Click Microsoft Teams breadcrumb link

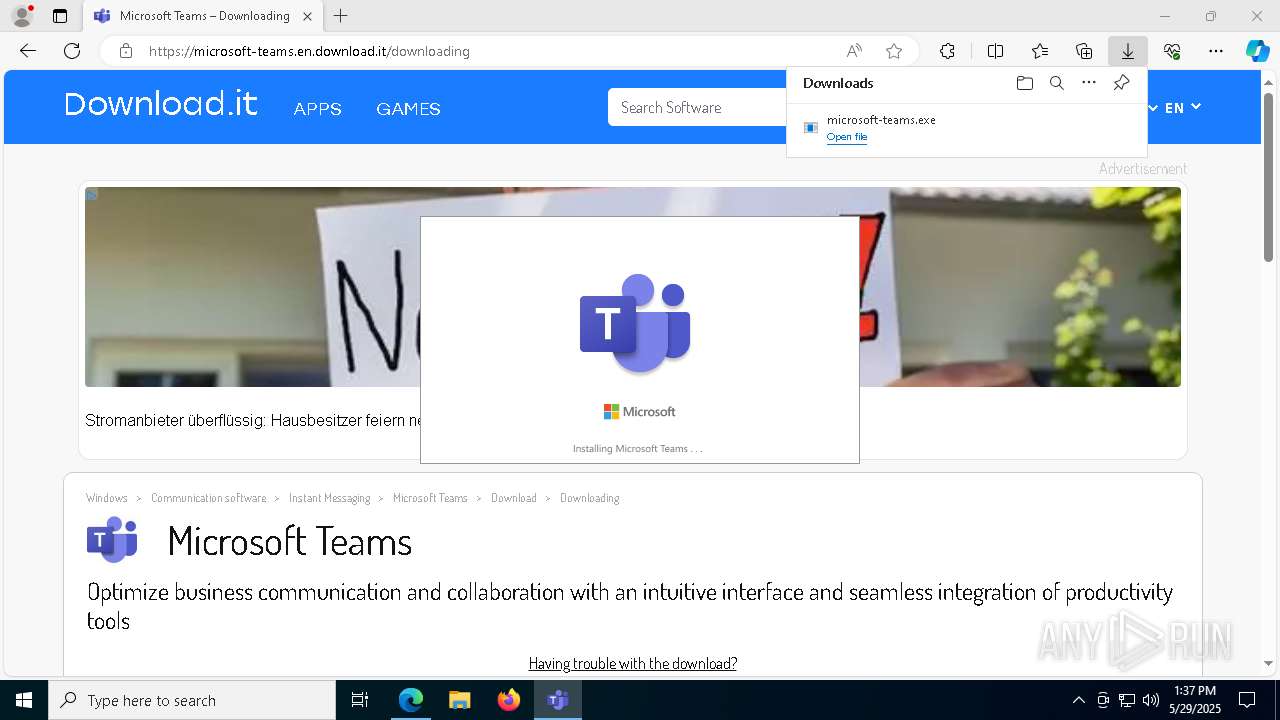coord(430,498)
